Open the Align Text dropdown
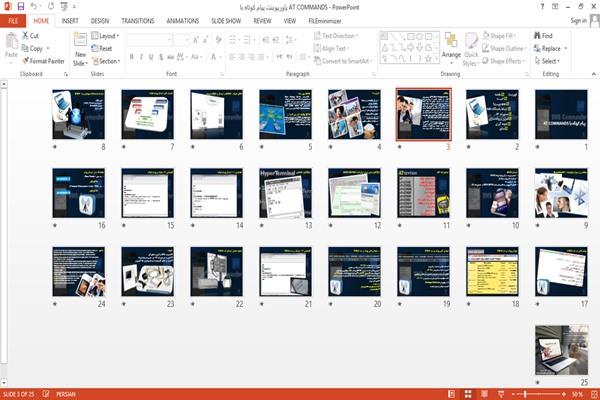Image resolution: width=600 pixels, height=400 pixels. pyautogui.click(x=331, y=48)
